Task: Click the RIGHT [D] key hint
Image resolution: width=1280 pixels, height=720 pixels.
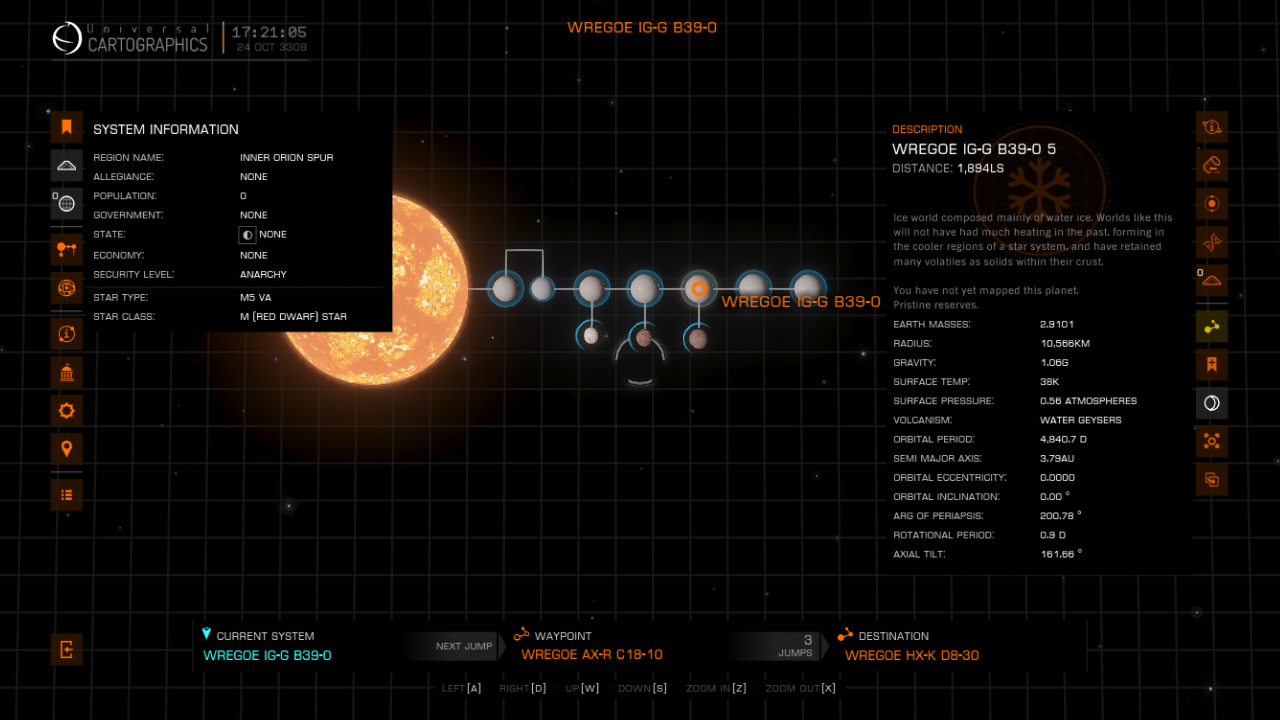Action: point(522,688)
